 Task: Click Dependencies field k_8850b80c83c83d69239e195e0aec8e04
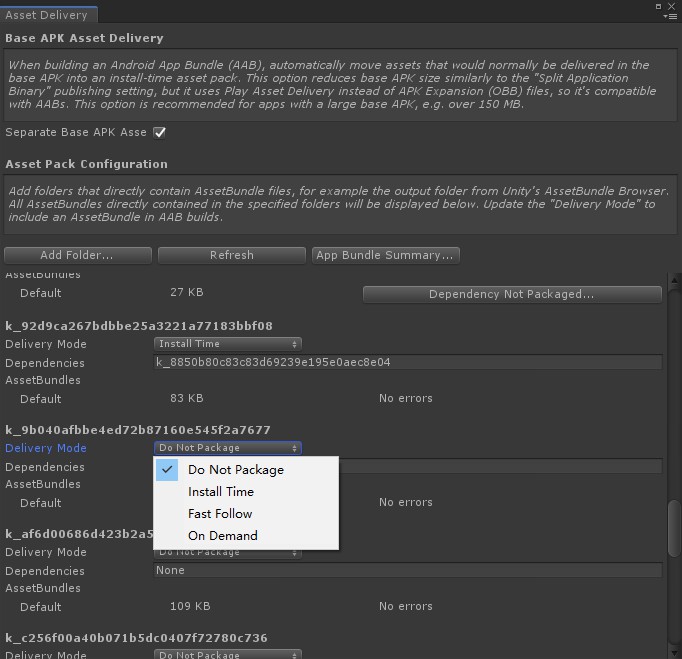pyautogui.click(x=408, y=362)
